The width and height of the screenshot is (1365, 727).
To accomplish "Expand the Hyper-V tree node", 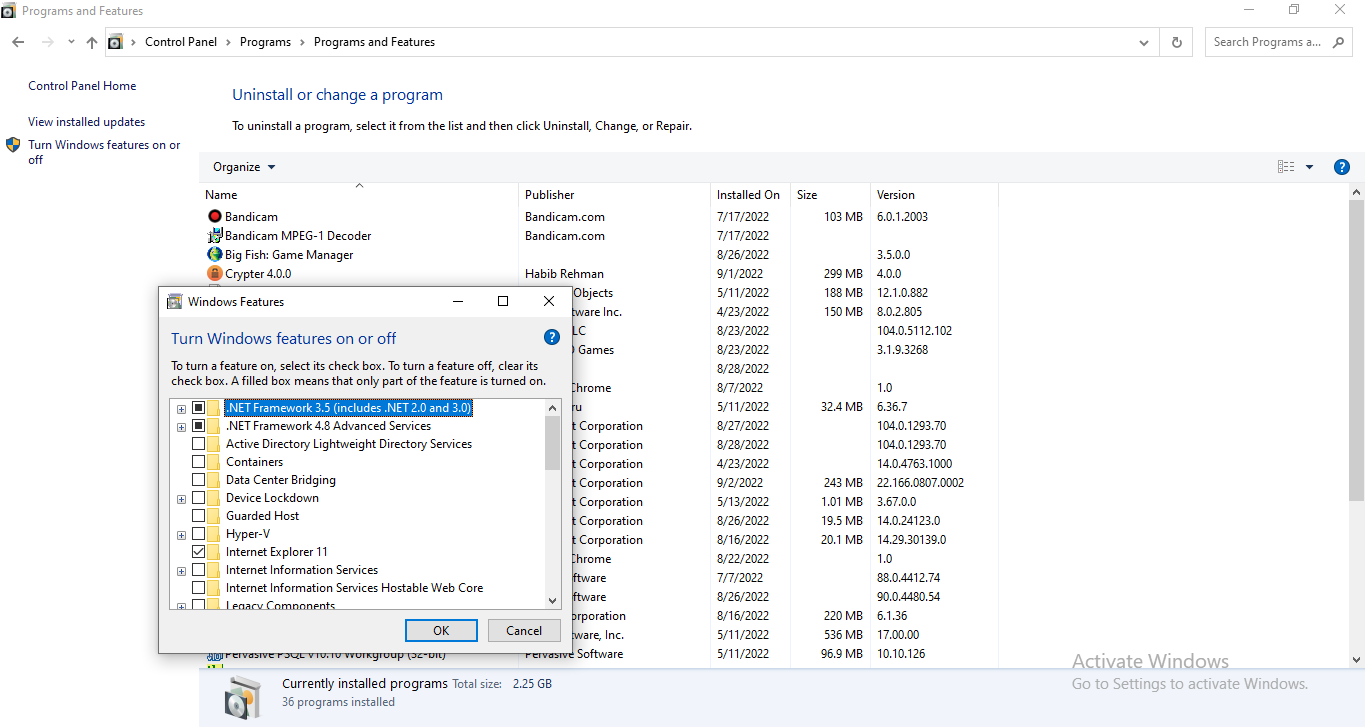I will (181, 535).
